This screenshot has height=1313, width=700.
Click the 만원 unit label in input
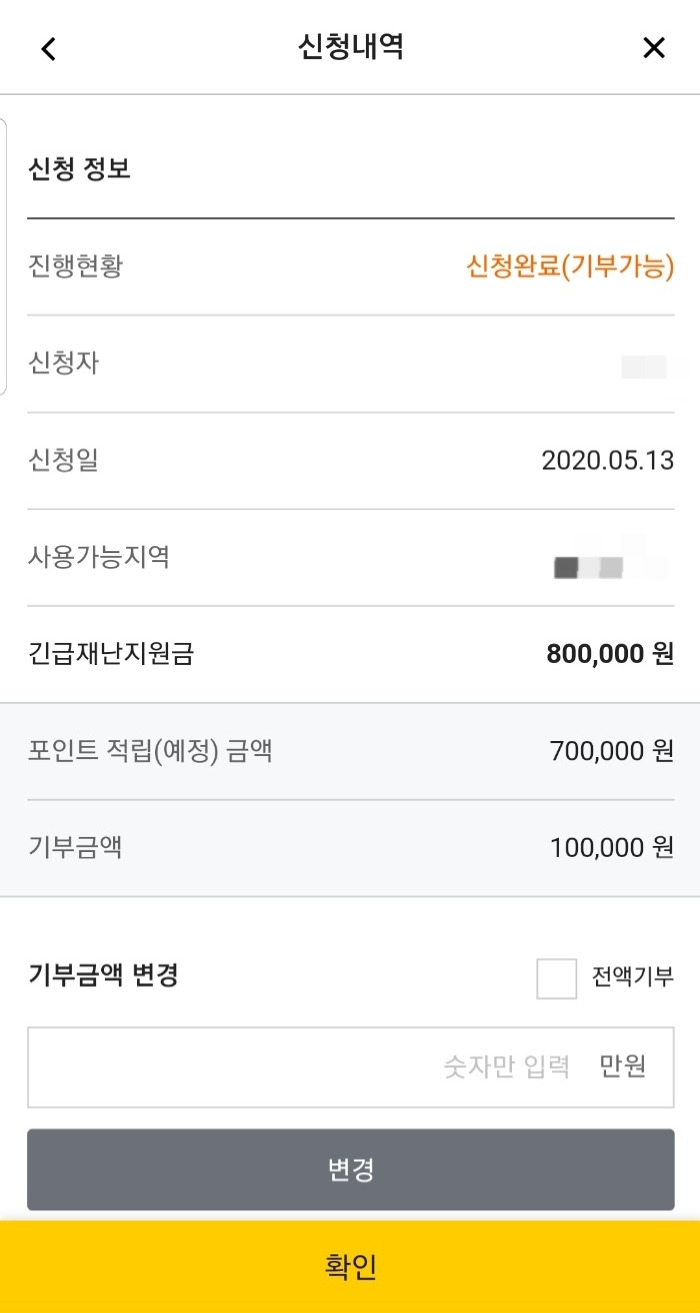(x=623, y=1067)
